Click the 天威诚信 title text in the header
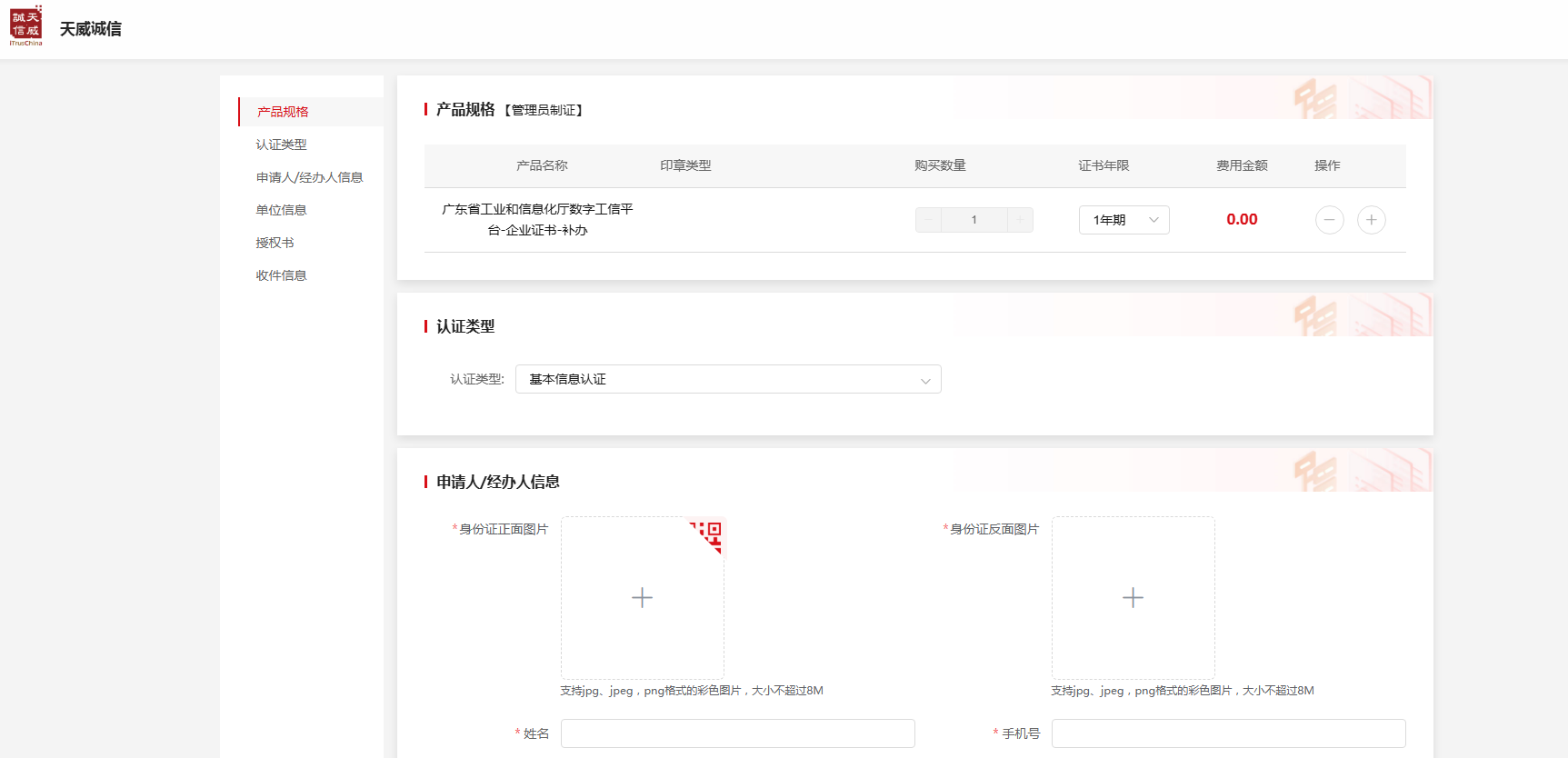 tap(91, 29)
